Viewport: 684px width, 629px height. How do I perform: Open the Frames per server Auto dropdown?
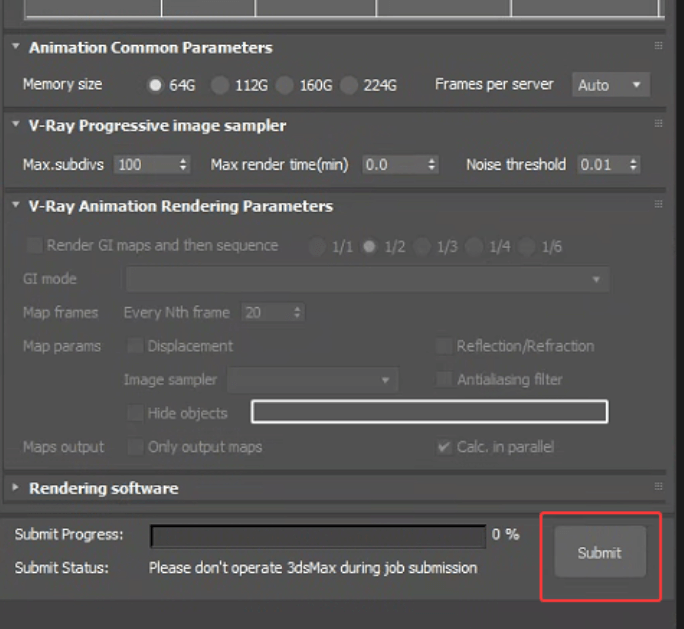611,85
